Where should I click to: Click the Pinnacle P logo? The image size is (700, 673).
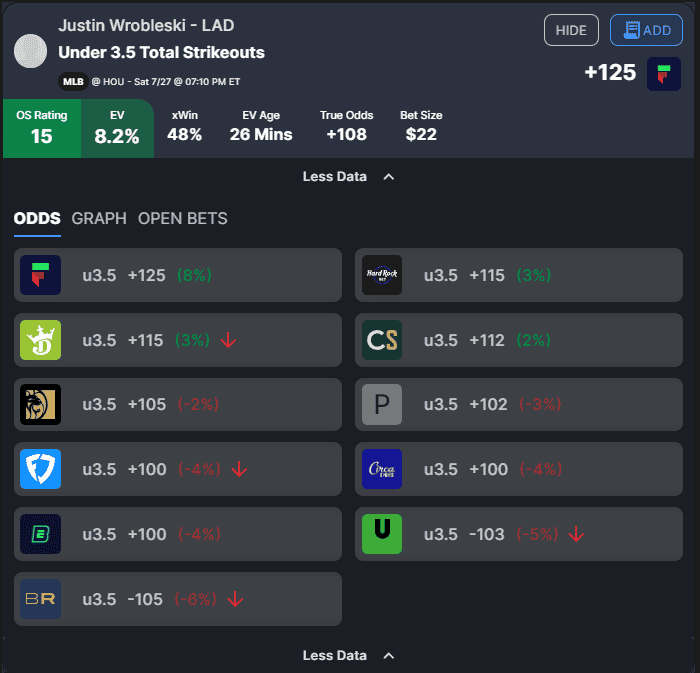[x=382, y=404]
